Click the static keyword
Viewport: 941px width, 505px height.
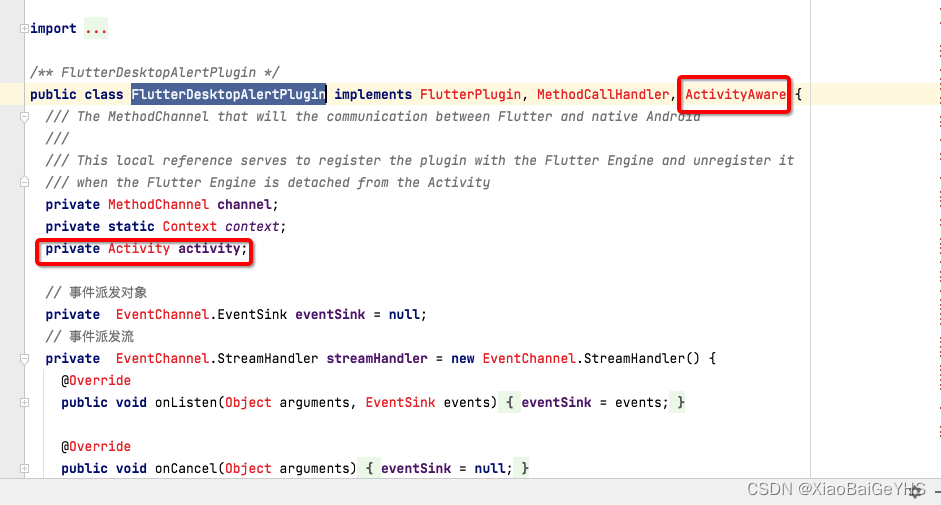(131, 226)
